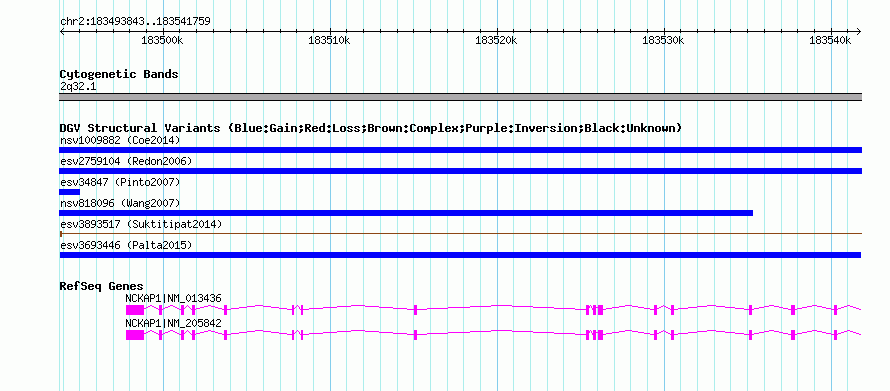Click the 183500k ruler tick label
This screenshot has height=391, width=890.
coord(162,40)
